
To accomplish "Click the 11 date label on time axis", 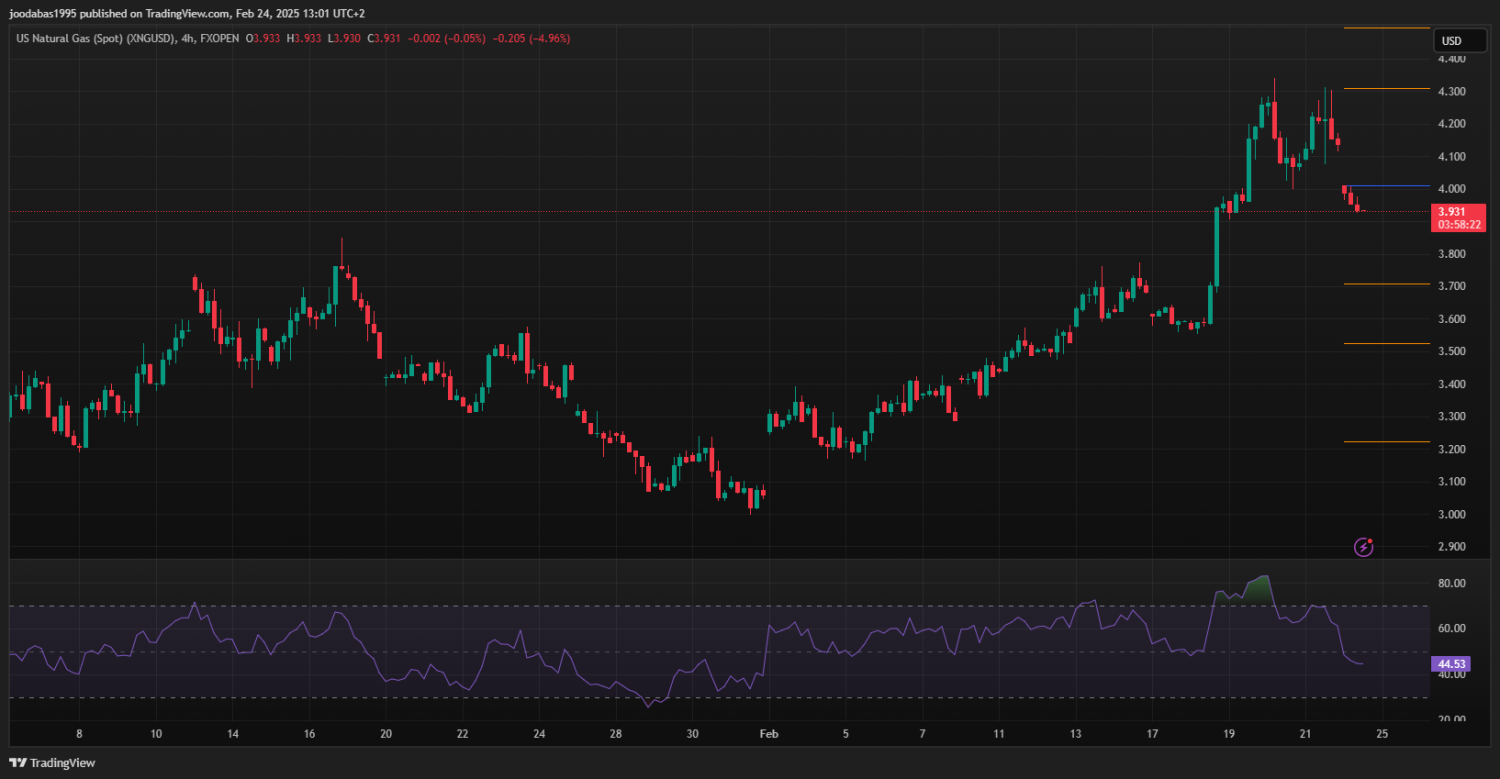I will [998, 733].
